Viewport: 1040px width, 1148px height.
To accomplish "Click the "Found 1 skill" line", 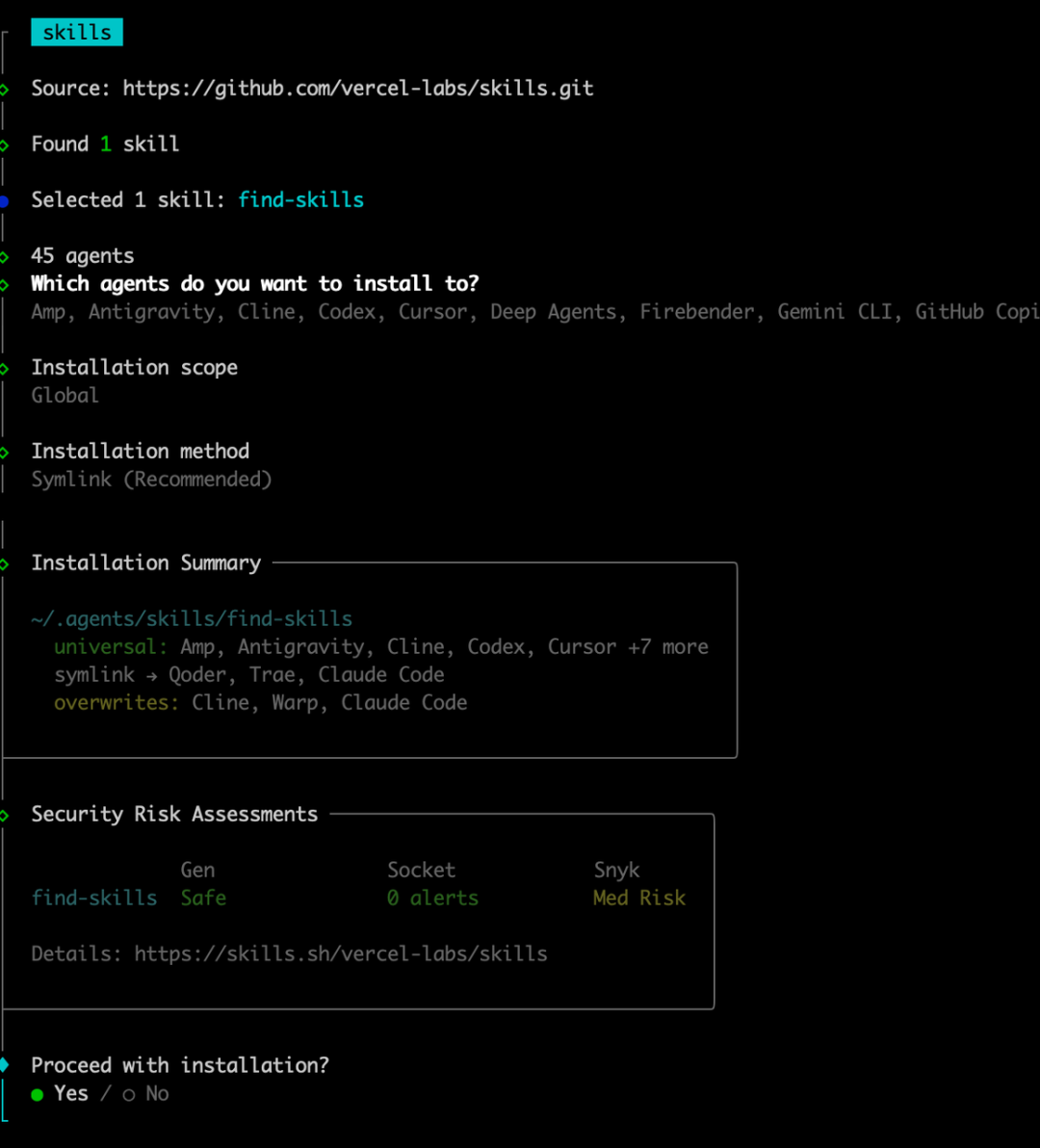I will (x=105, y=144).
